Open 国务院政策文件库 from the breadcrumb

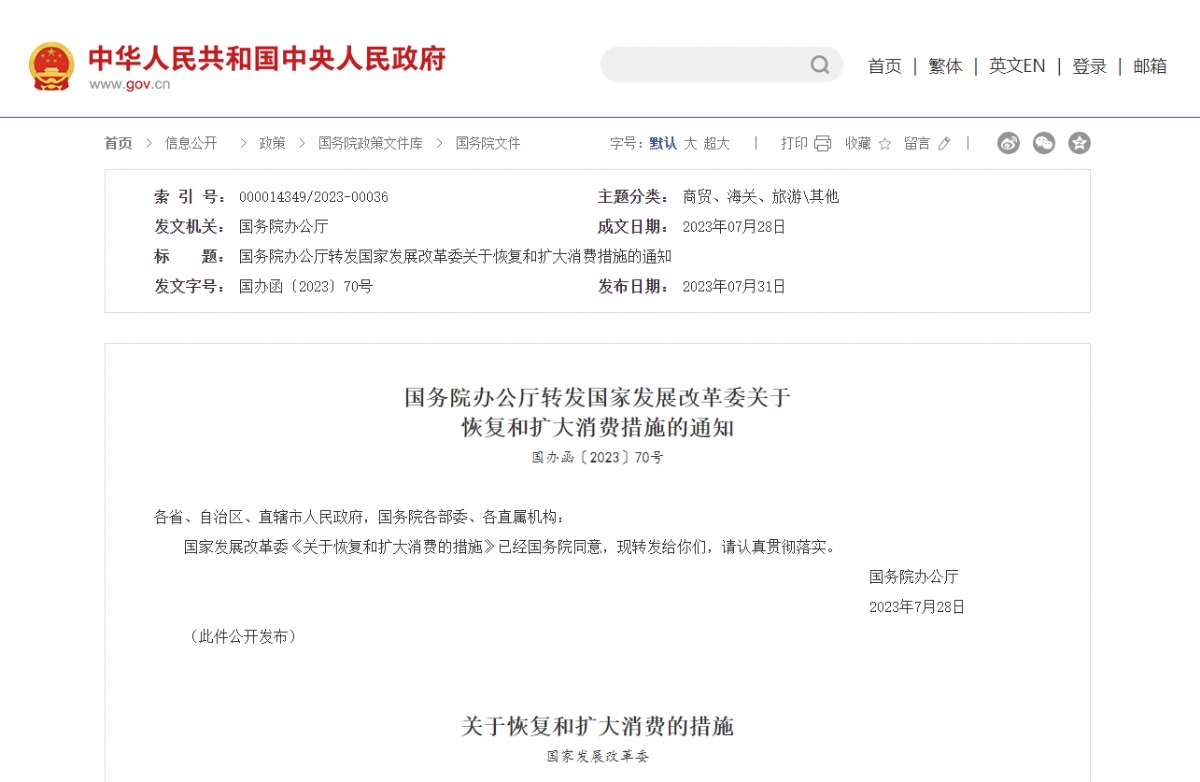(372, 143)
